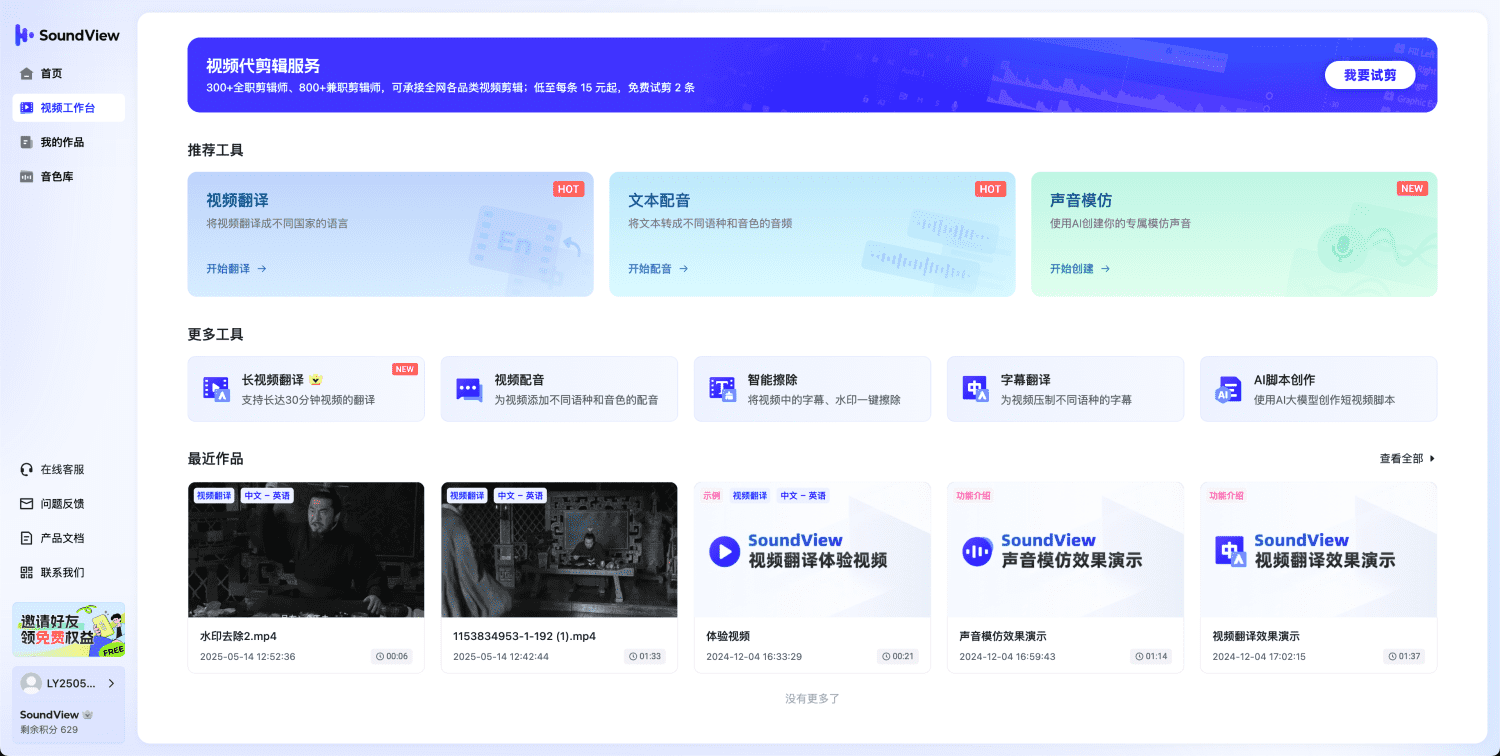Image resolution: width=1500 pixels, height=756 pixels.
Task: Click the 智能擦除 title text
Action: (x=772, y=380)
